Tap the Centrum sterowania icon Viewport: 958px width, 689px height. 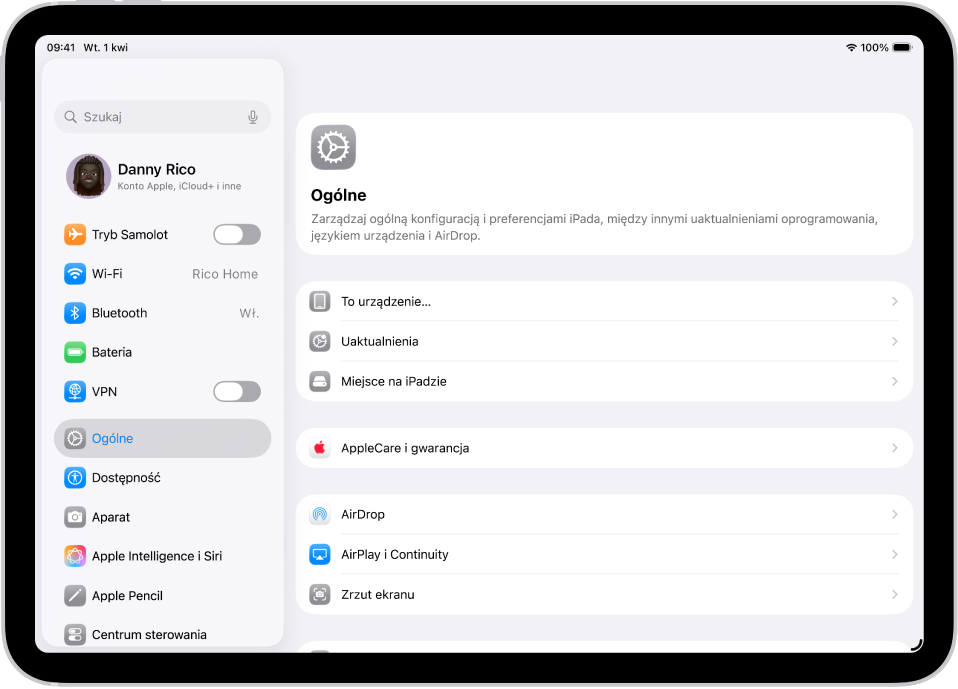point(75,635)
